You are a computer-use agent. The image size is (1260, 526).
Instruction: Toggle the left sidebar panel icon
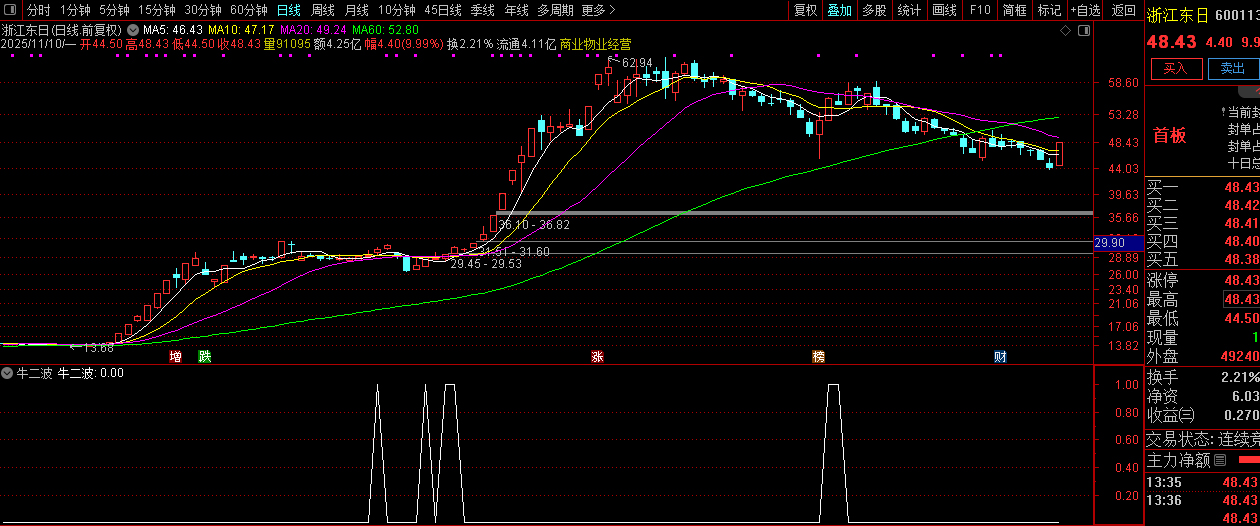coord(10,10)
